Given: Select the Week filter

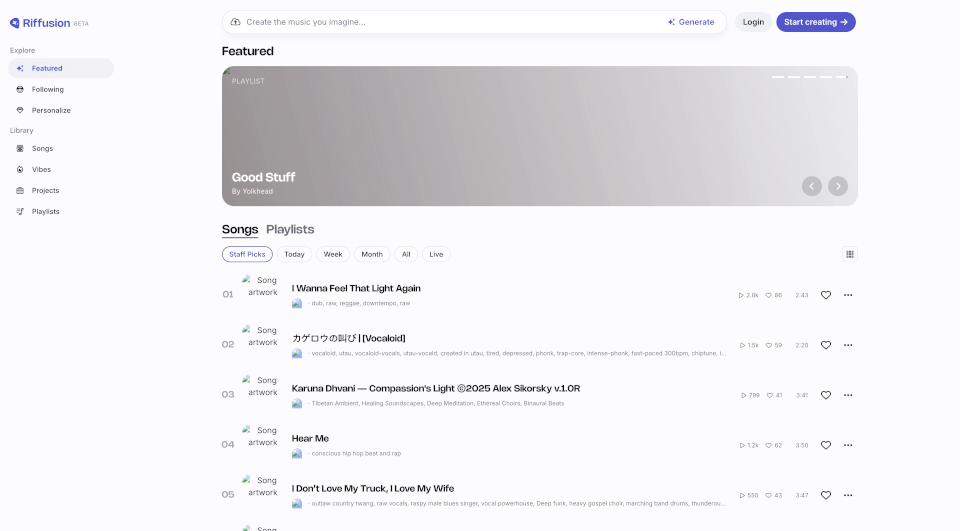Looking at the screenshot, I should (333, 254).
